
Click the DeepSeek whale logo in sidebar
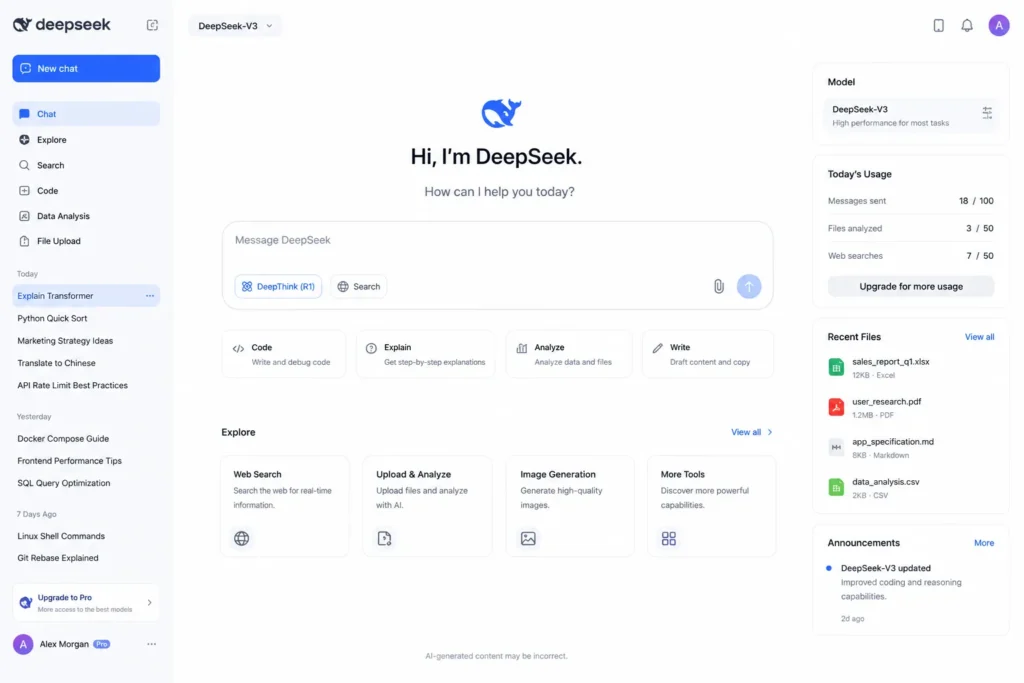tap(22, 25)
